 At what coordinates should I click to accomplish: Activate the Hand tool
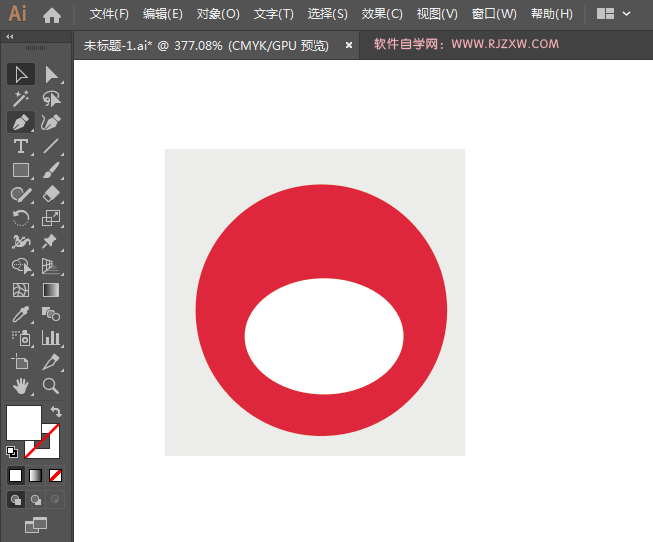coord(21,386)
